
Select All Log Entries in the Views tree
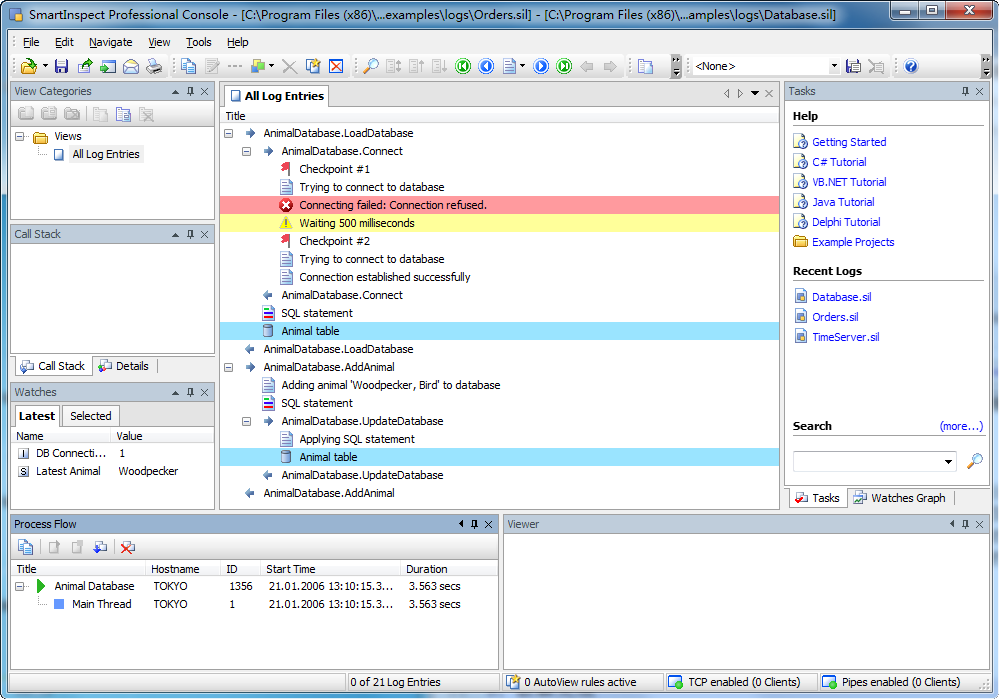click(106, 154)
